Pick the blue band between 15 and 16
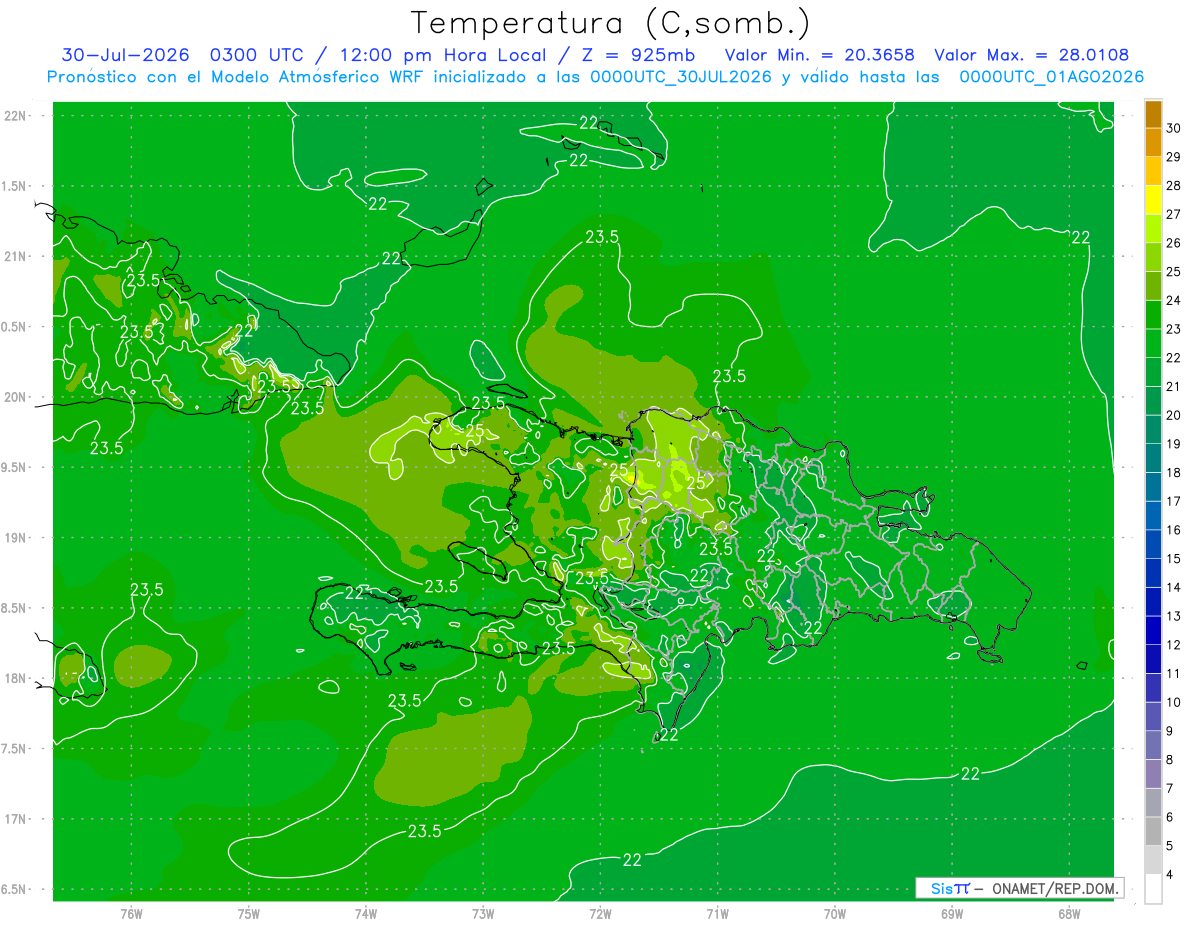Image resolution: width=1200 pixels, height=927 pixels. (x=1153, y=545)
